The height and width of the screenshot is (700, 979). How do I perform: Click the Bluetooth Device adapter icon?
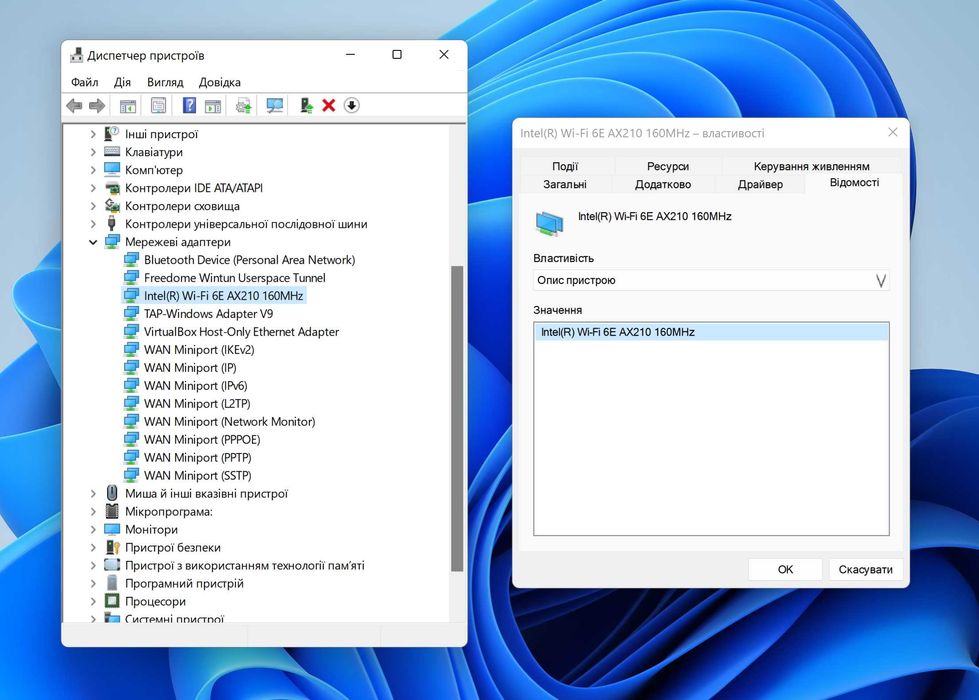pyautogui.click(x=131, y=259)
